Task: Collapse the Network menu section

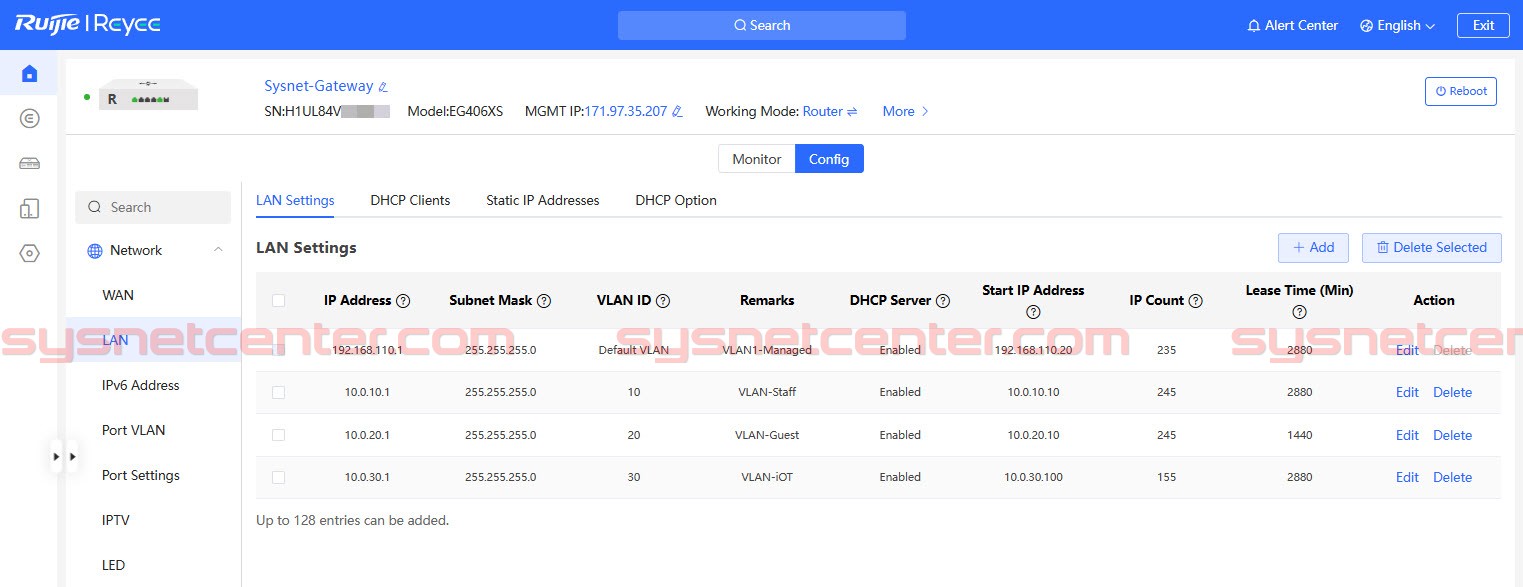Action: [218, 251]
